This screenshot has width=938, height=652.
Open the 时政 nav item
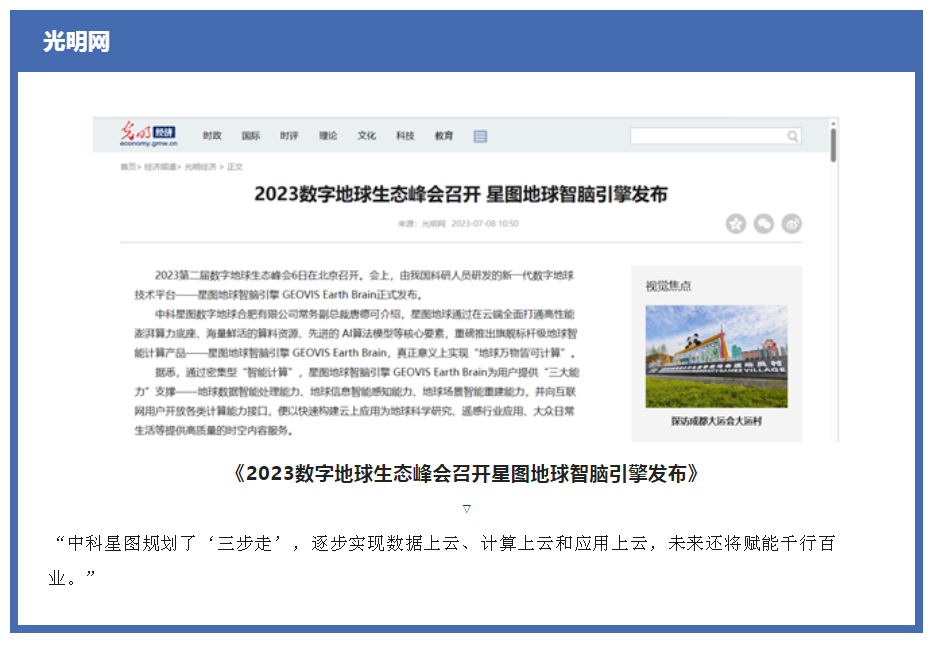(212, 136)
